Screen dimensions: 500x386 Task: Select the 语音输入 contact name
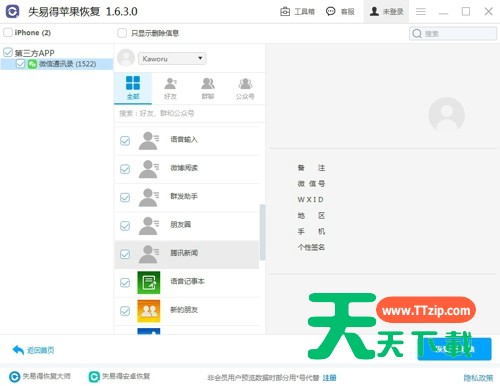(184, 139)
